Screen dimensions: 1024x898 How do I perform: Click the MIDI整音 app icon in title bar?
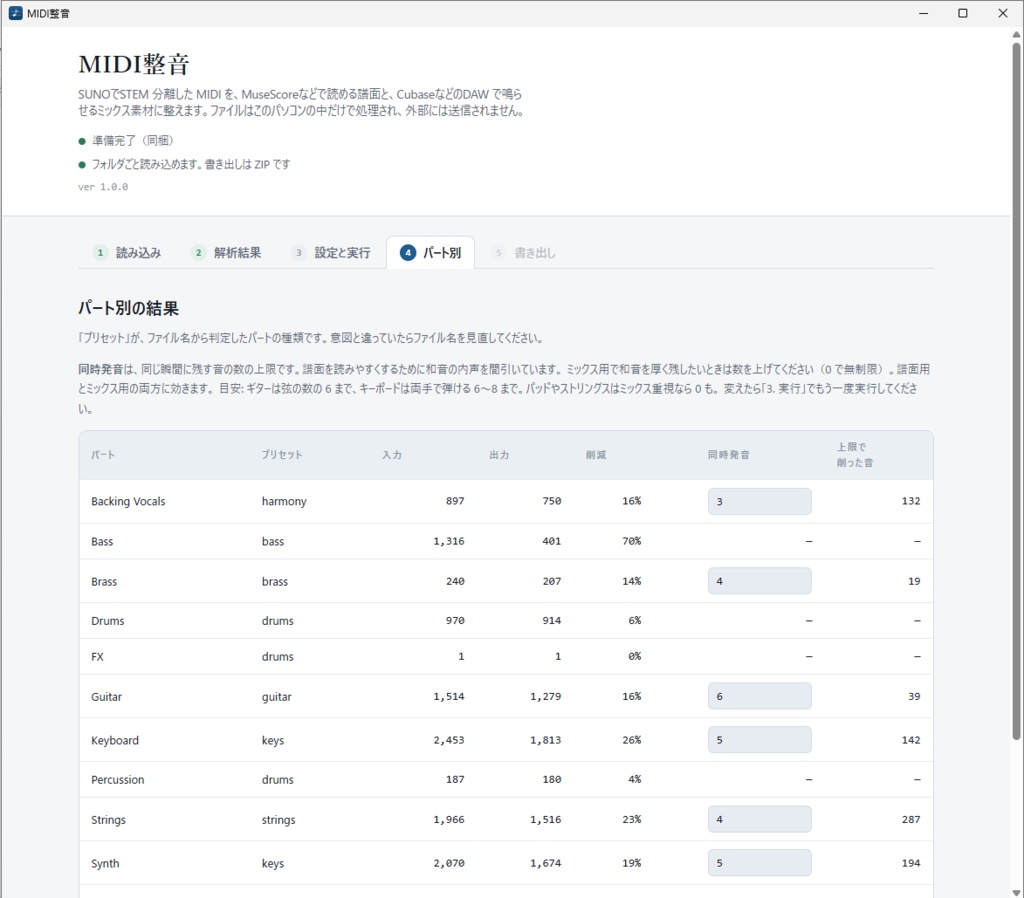(x=15, y=13)
